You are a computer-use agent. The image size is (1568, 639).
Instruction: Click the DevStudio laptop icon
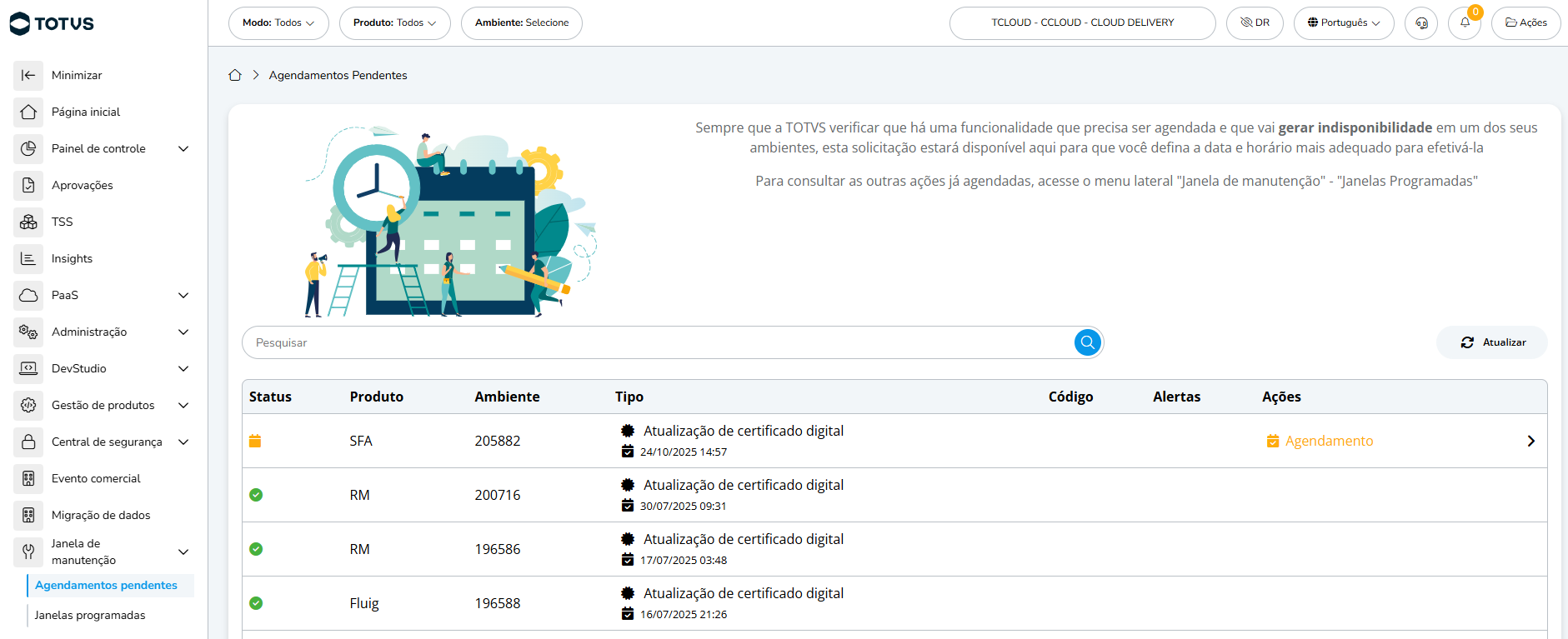click(x=28, y=368)
